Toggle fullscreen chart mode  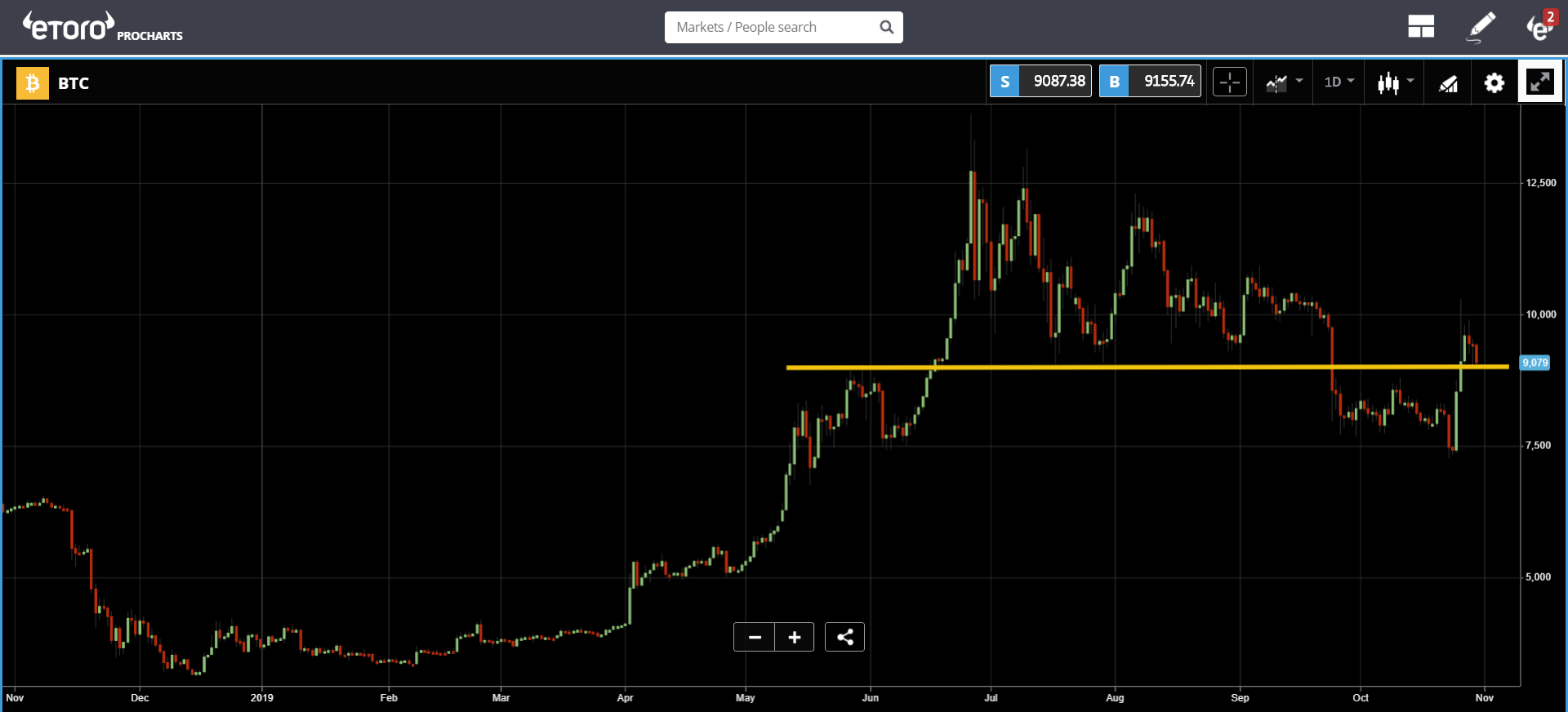click(x=1540, y=82)
